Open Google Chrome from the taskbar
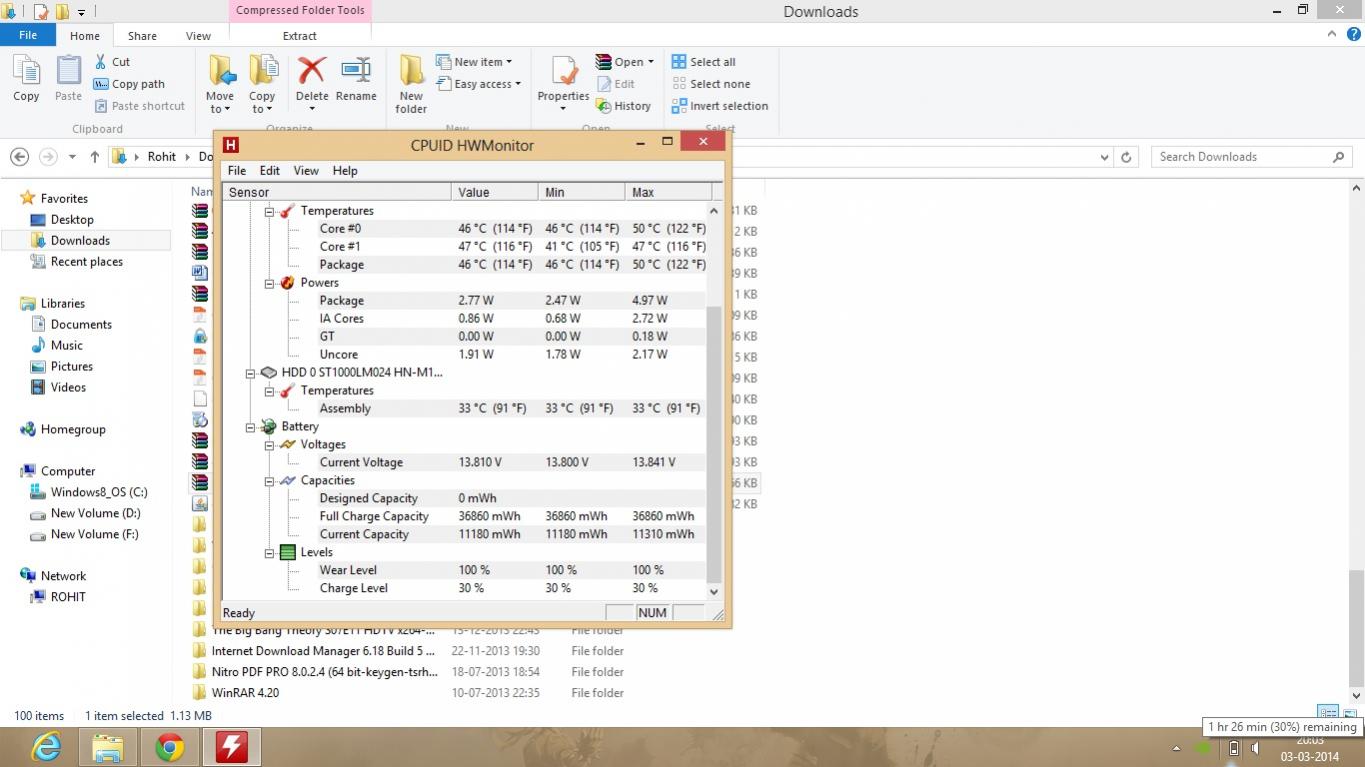The image size is (1365, 767). [170, 747]
